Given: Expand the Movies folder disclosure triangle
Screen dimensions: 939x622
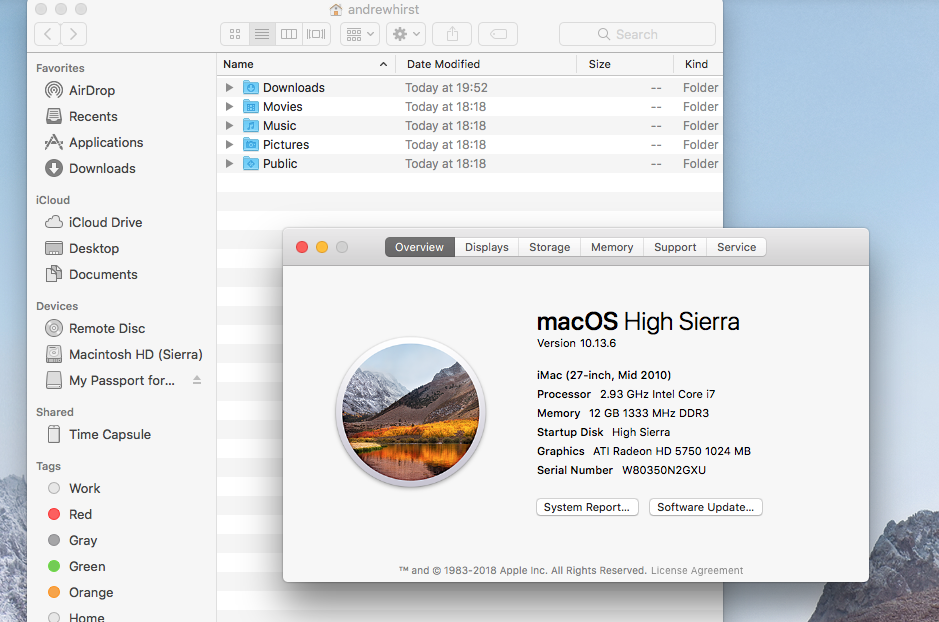Looking at the screenshot, I should pos(229,107).
